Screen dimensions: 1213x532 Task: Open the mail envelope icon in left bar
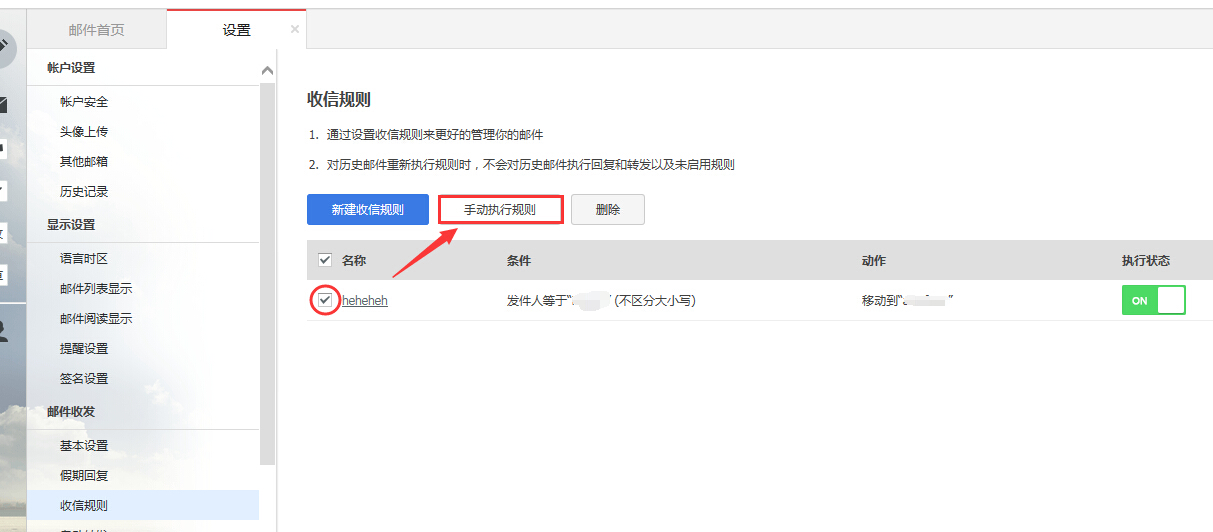[4, 104]
